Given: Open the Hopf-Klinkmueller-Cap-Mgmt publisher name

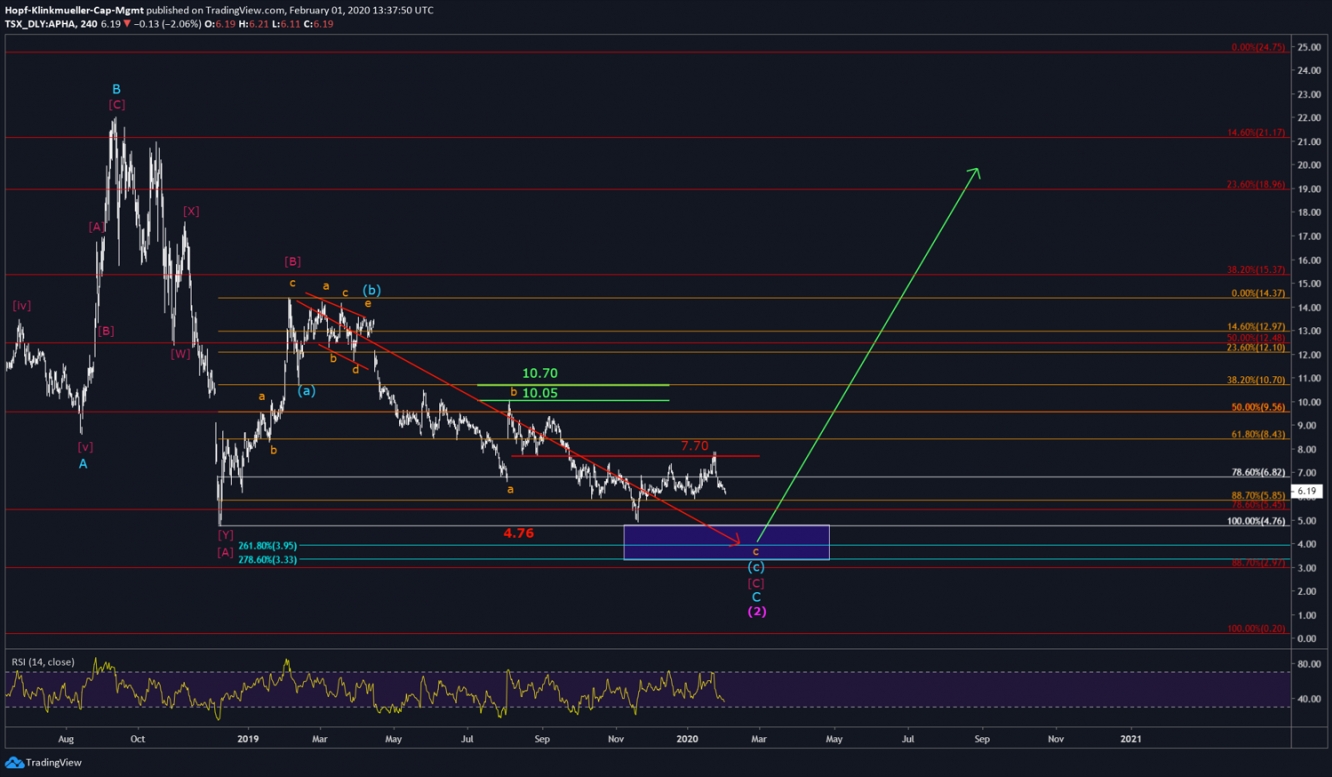Looking at the screenshot, I should pos(75,9).
